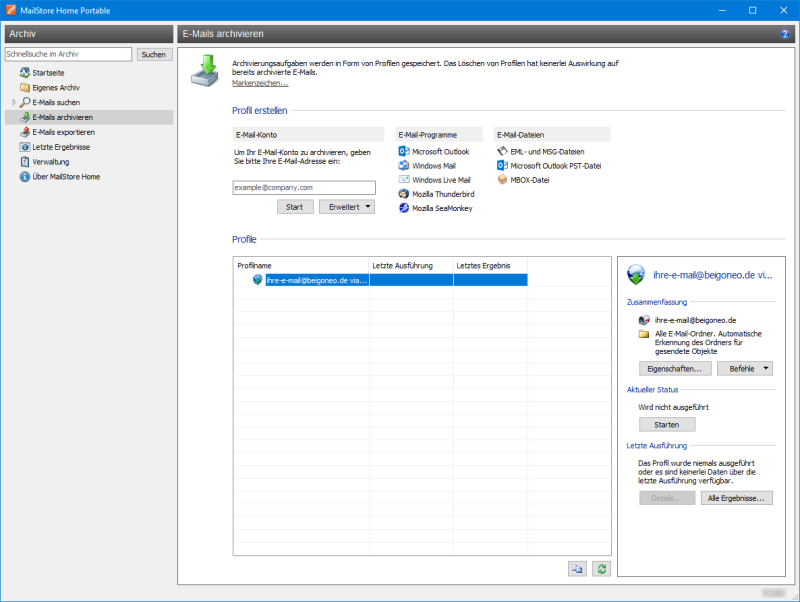
Task: Expand the E-Mails suchen tree node
Action: click(14, 103)
